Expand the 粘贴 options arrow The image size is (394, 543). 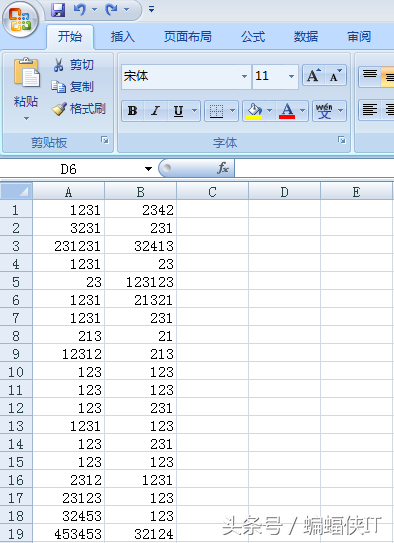[26, 118]
